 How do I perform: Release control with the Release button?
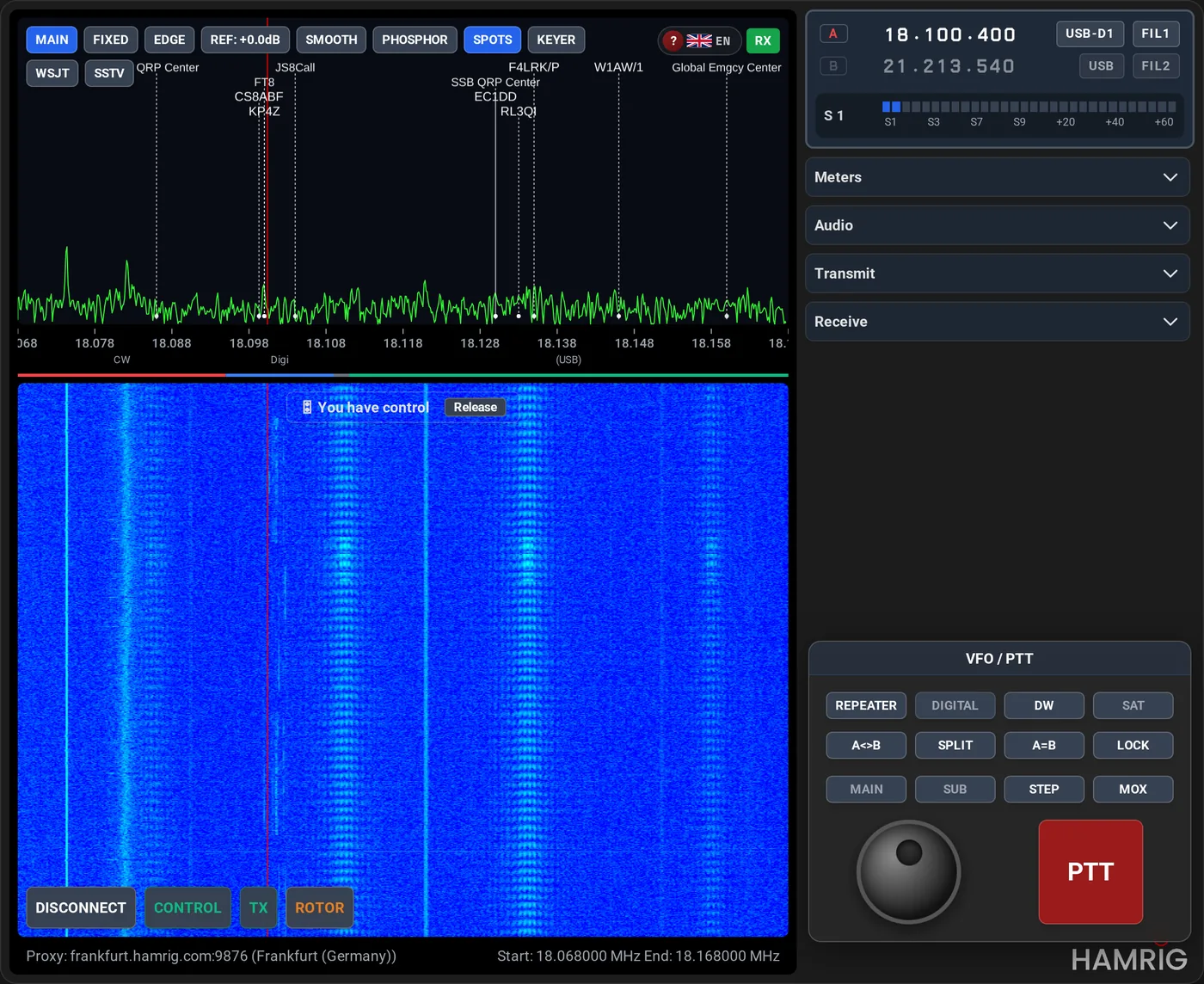475,407
